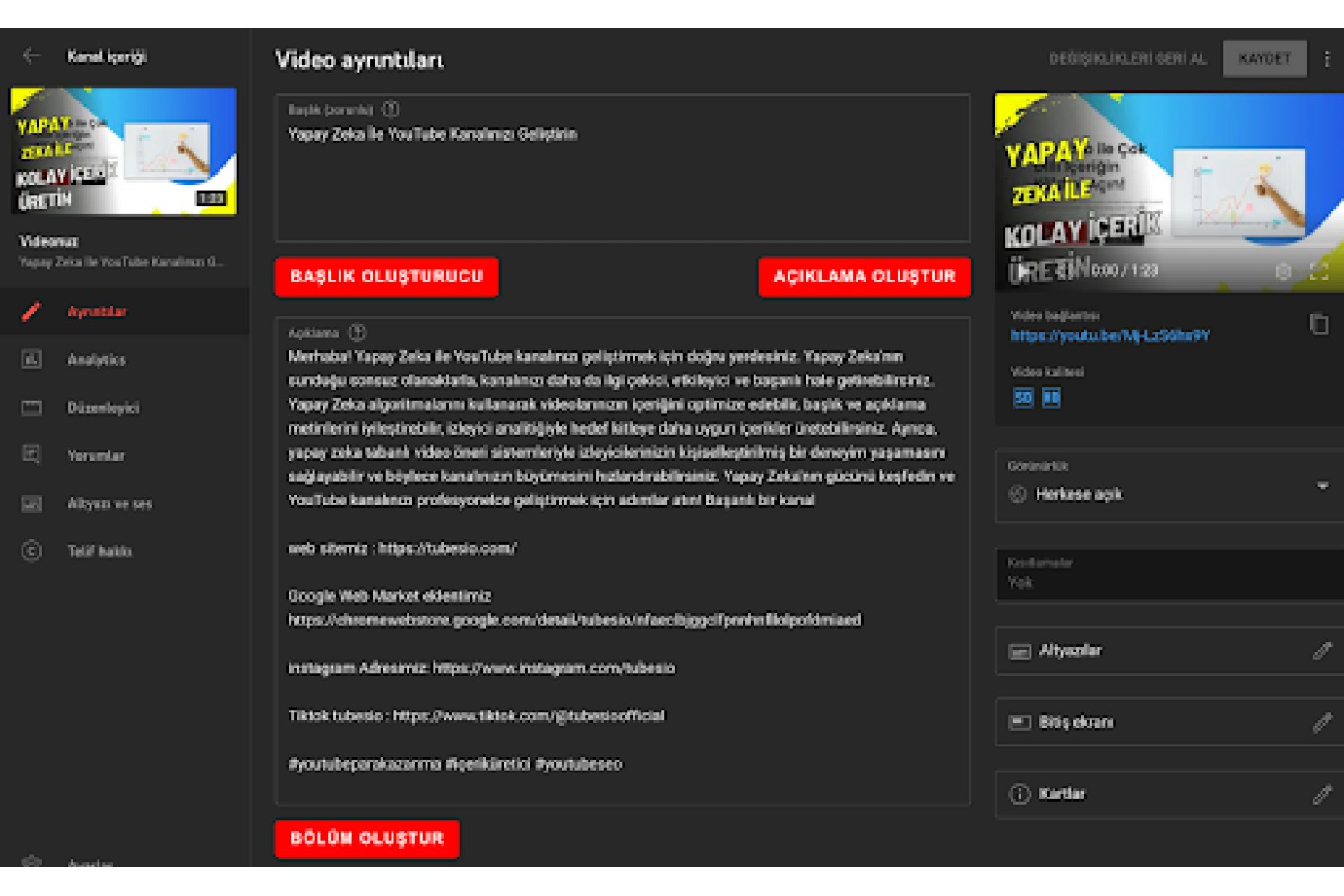Open the Yorumlar sidebar item

pos(125,455)
